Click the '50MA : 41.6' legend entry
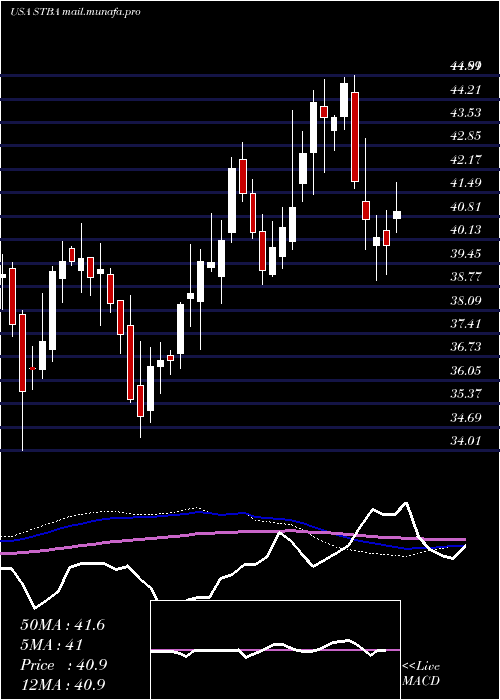 pyautogui.click(x=62, y=625)
